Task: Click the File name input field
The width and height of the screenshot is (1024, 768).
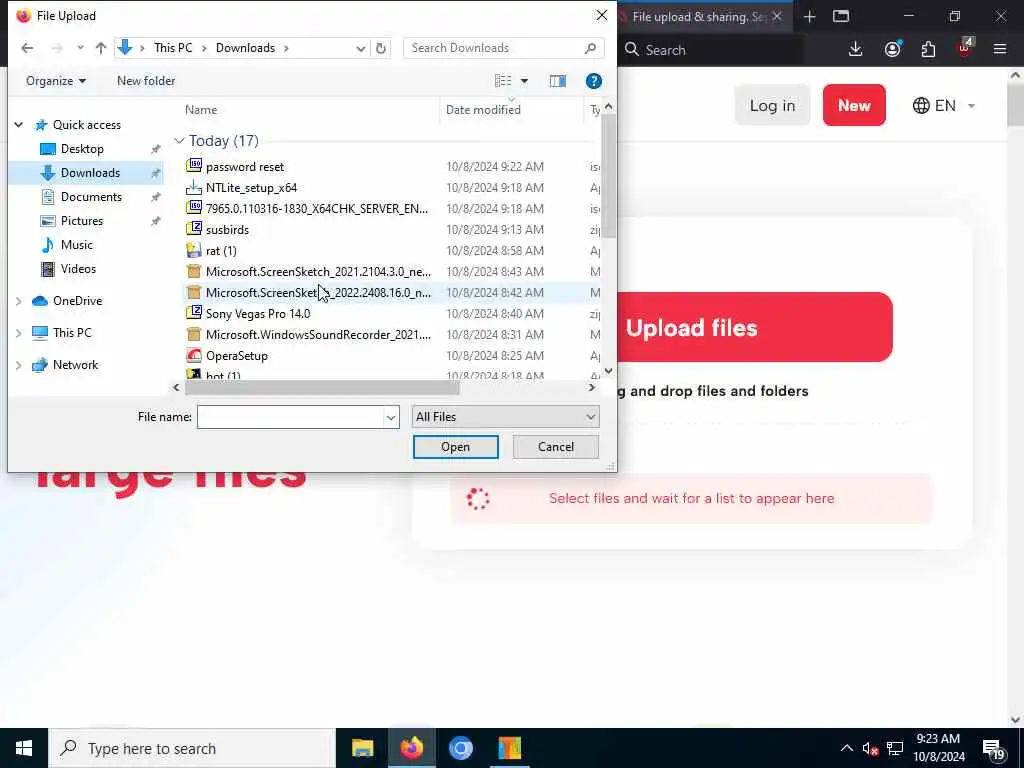Action: [x=290, y=417]
